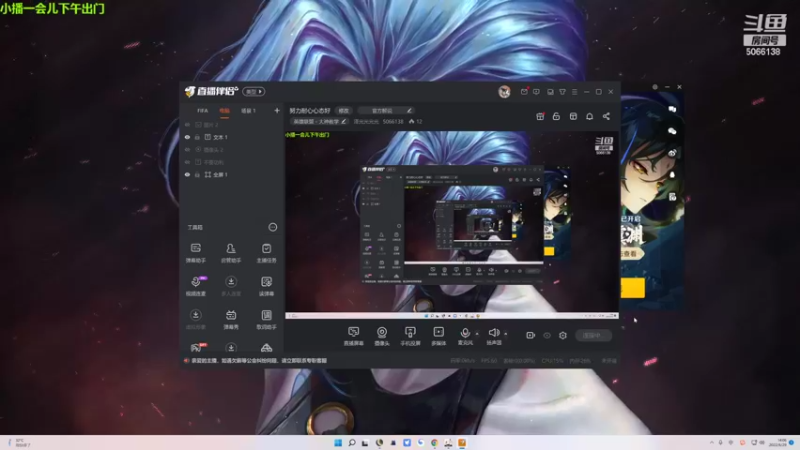800x450 pixels.
Task: Open the mail inbox icon in title bar
Action: tap(524, 92)
